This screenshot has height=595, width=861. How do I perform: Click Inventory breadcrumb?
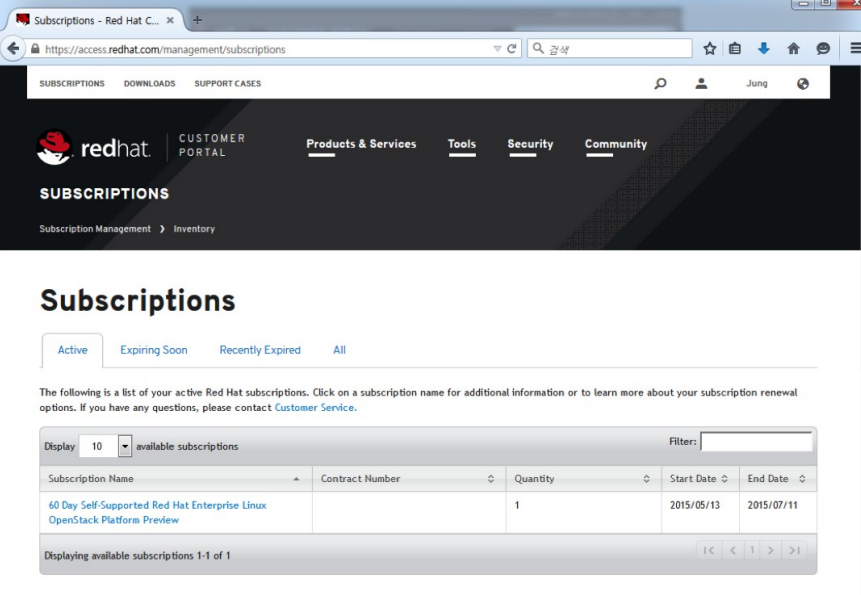click(194, 229)
